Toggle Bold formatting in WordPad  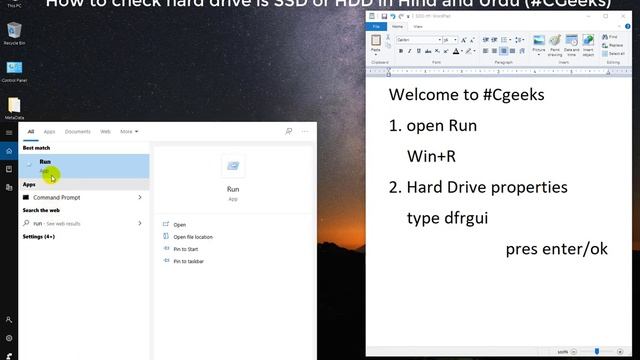pos(401,51)
